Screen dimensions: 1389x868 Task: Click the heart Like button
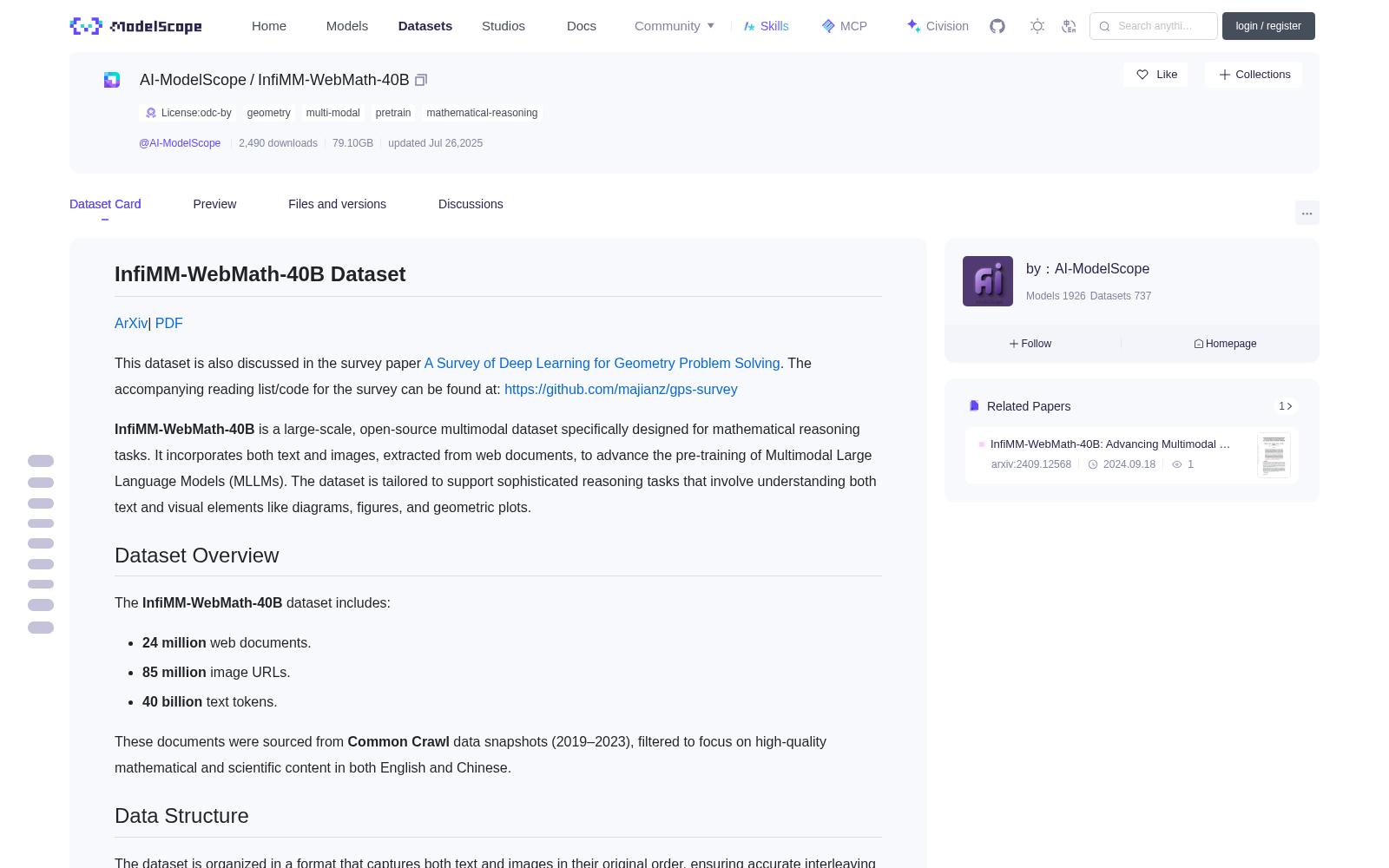[x=1155, y=75]
